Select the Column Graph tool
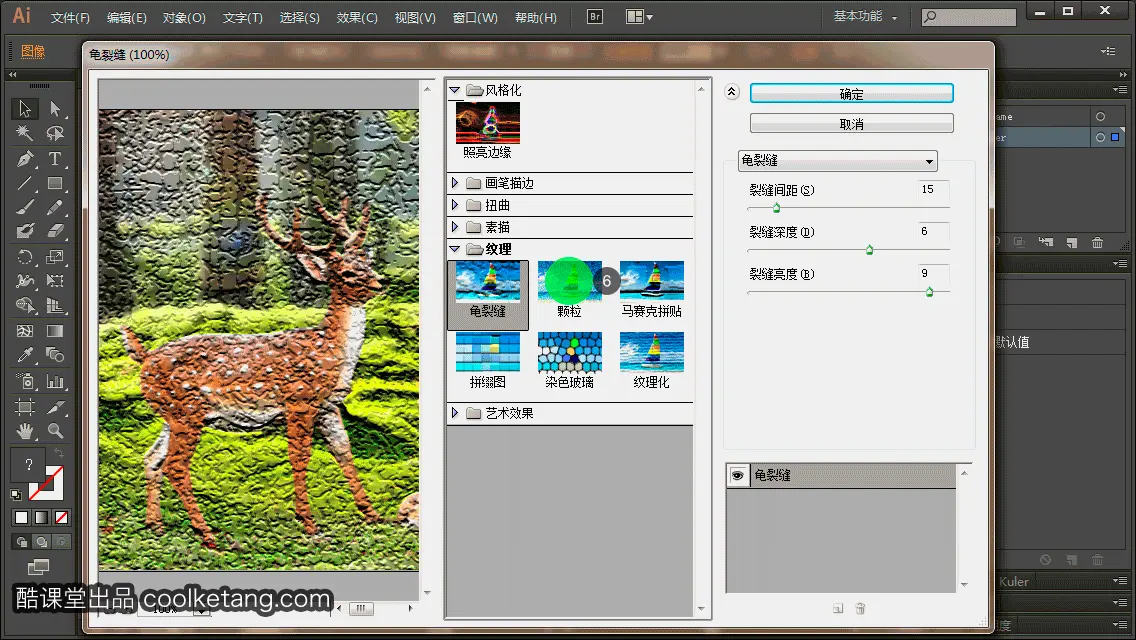Viewport: 1136px width, 640px height. (x=55, y=380)
